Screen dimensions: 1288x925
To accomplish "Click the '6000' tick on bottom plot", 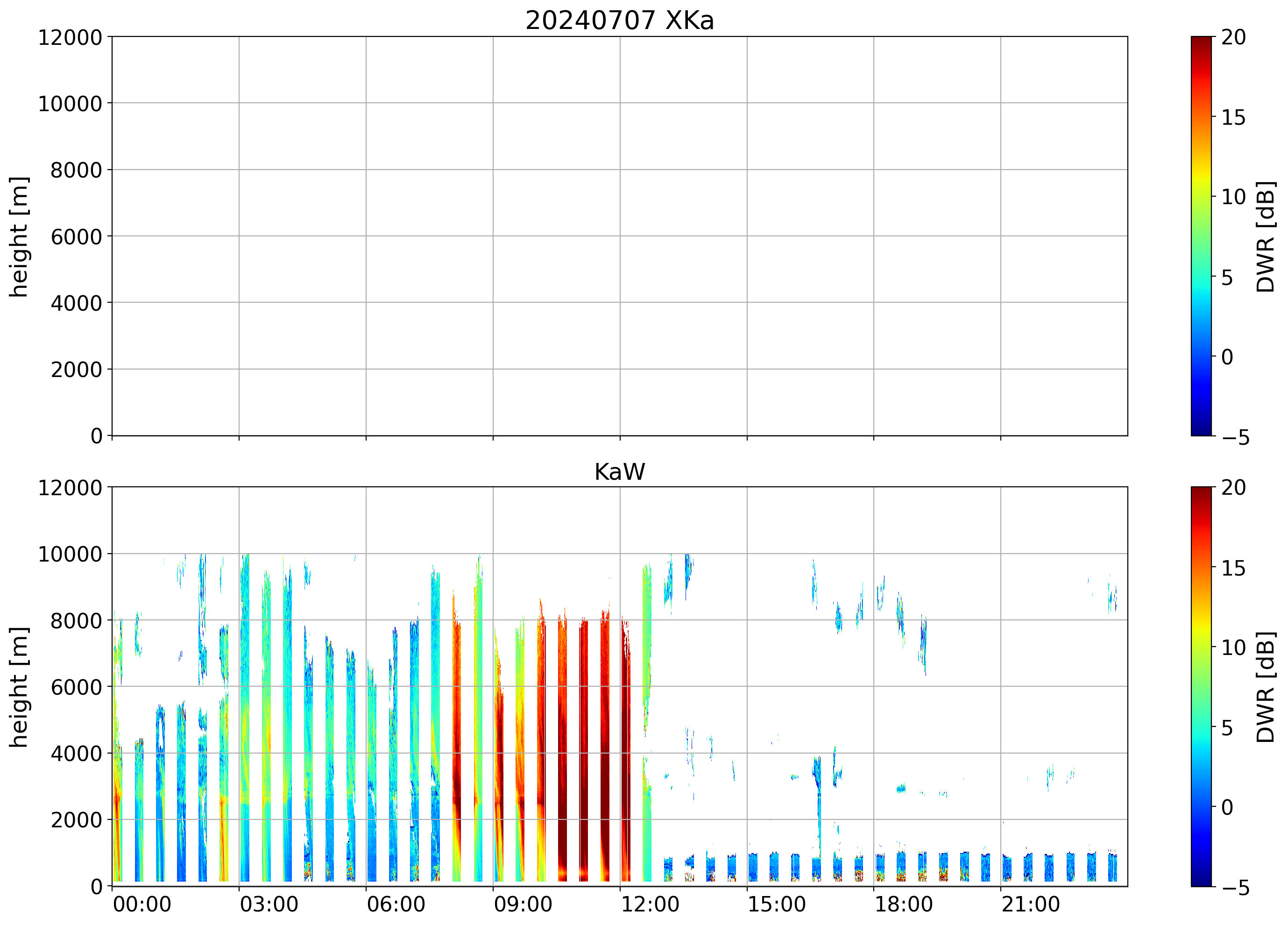I will point(76,687).
